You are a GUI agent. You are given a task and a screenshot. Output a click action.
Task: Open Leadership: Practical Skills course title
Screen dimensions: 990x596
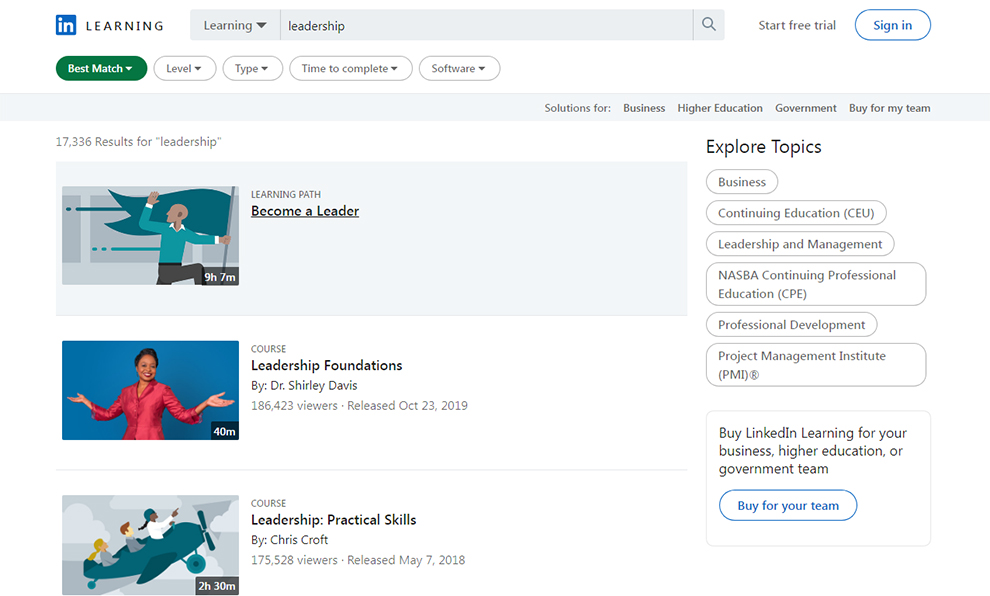(333, 520)
